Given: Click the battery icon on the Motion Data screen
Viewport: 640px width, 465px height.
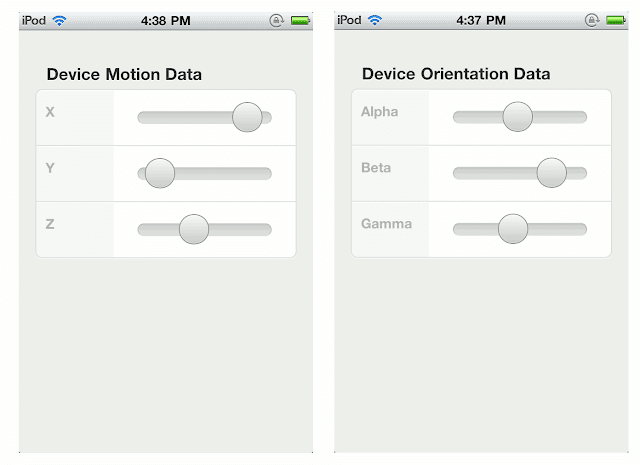Looking at the screenshot, I should coord(300,19).
